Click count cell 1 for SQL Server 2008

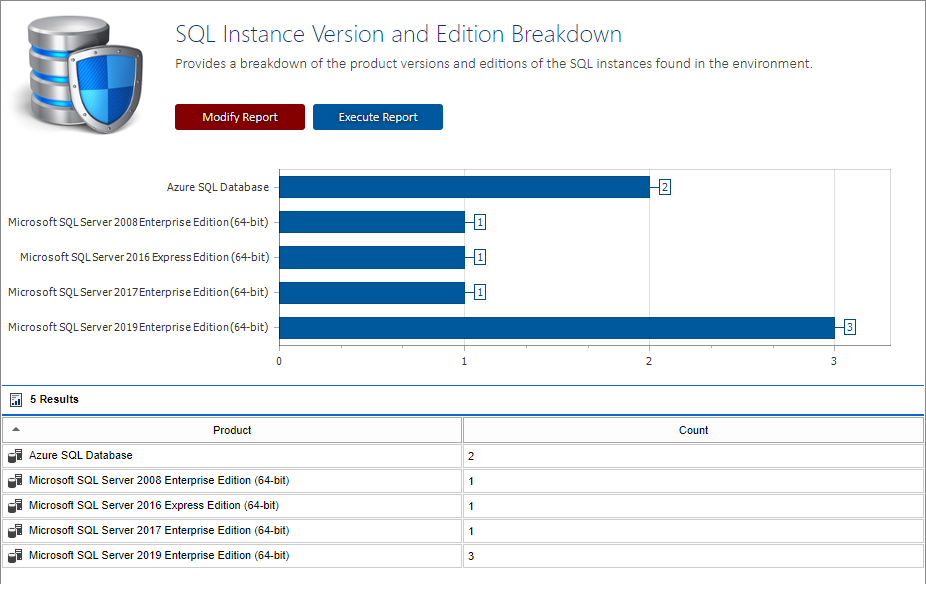[693, 481]
